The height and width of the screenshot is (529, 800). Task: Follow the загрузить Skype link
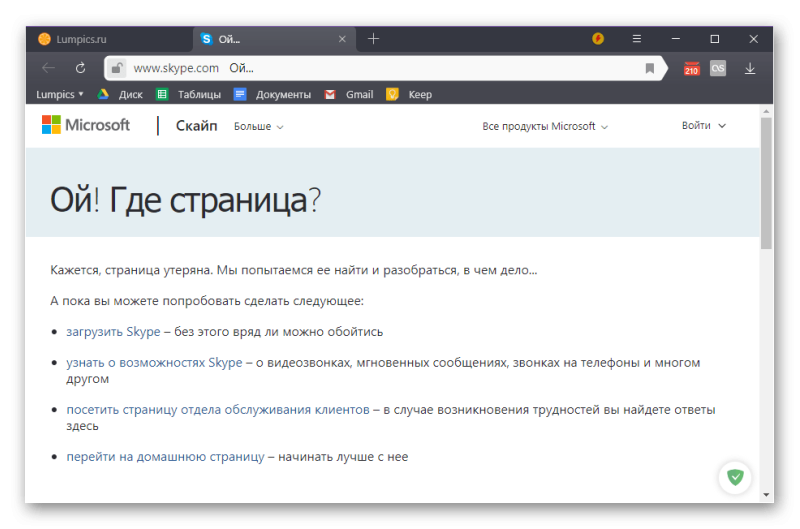(x=113, y=332)
